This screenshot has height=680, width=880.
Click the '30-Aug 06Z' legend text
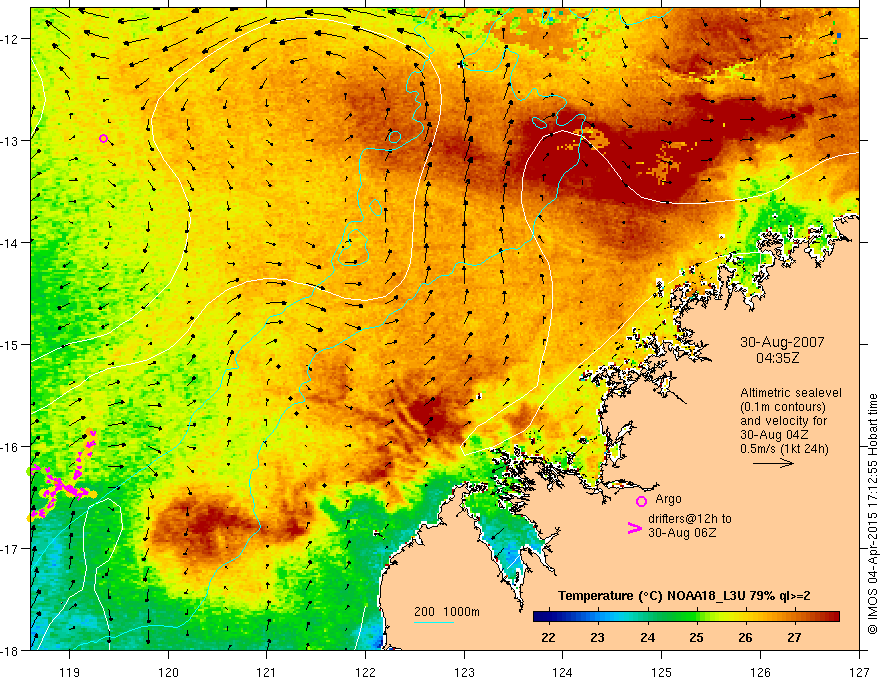point(682,533)
